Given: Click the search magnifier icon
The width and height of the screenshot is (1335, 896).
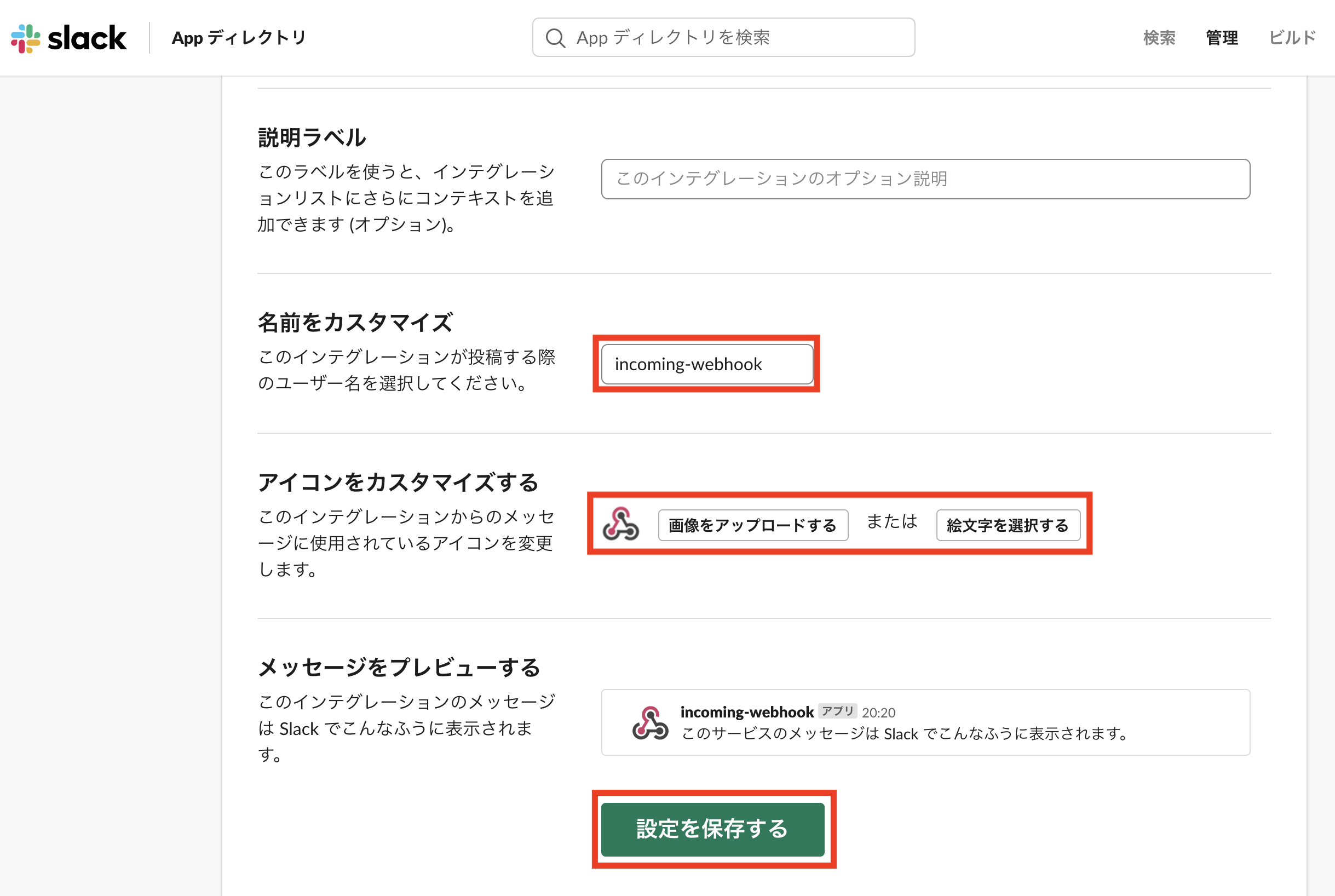Looking at the screenshot, I should pos(555,38).
